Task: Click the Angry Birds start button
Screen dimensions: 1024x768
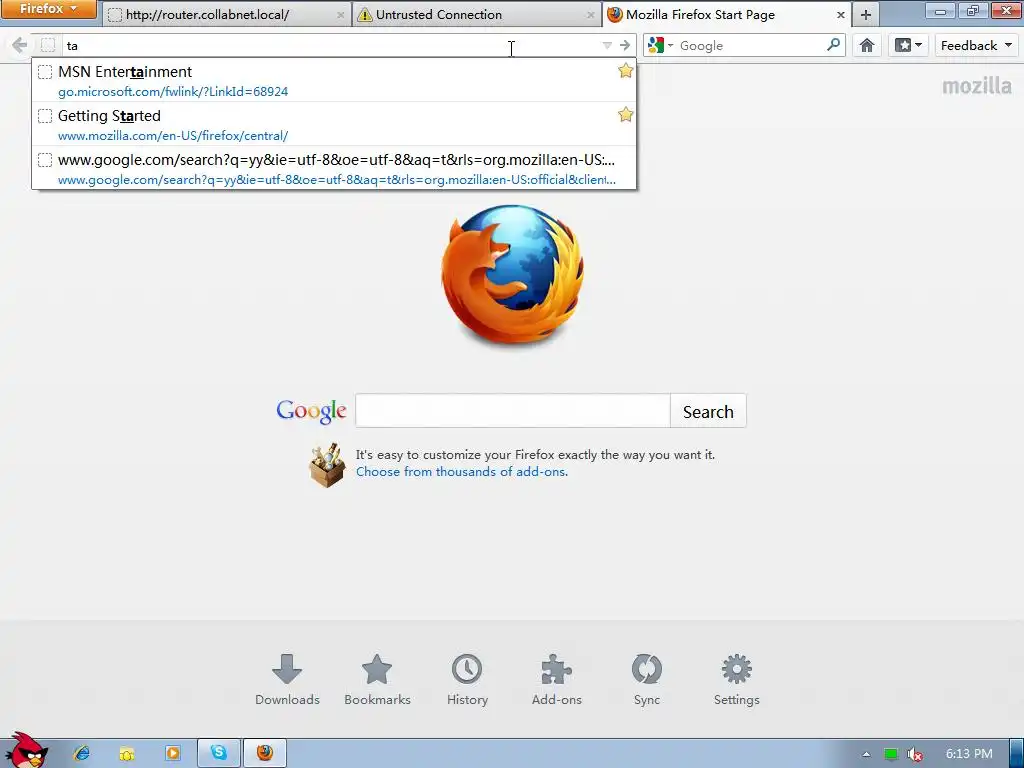Action: (x=26, y=751)
